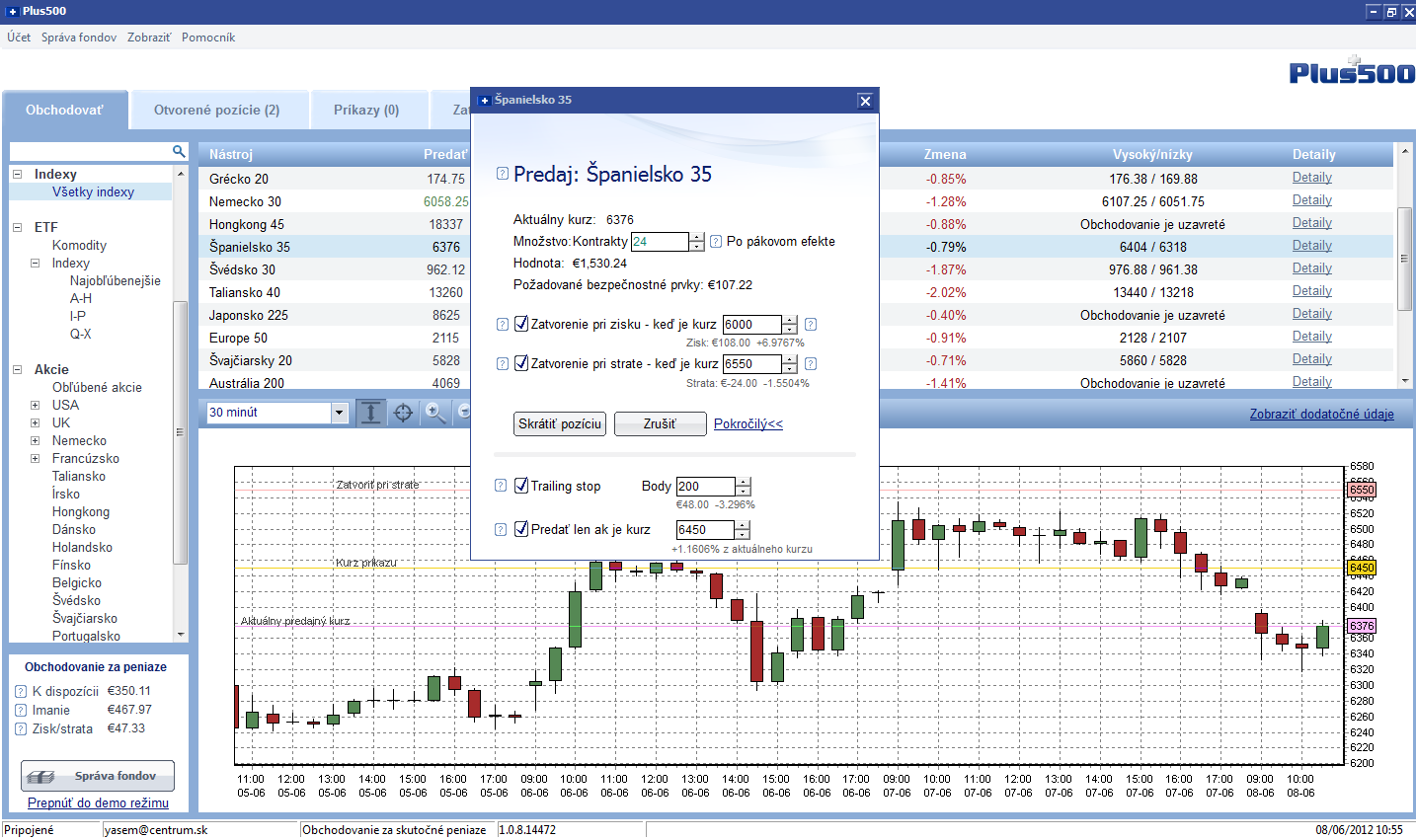Open Detaily link for Grécko 20
The width and height of the screenshot is (1416, 840).
point(1312,178)
